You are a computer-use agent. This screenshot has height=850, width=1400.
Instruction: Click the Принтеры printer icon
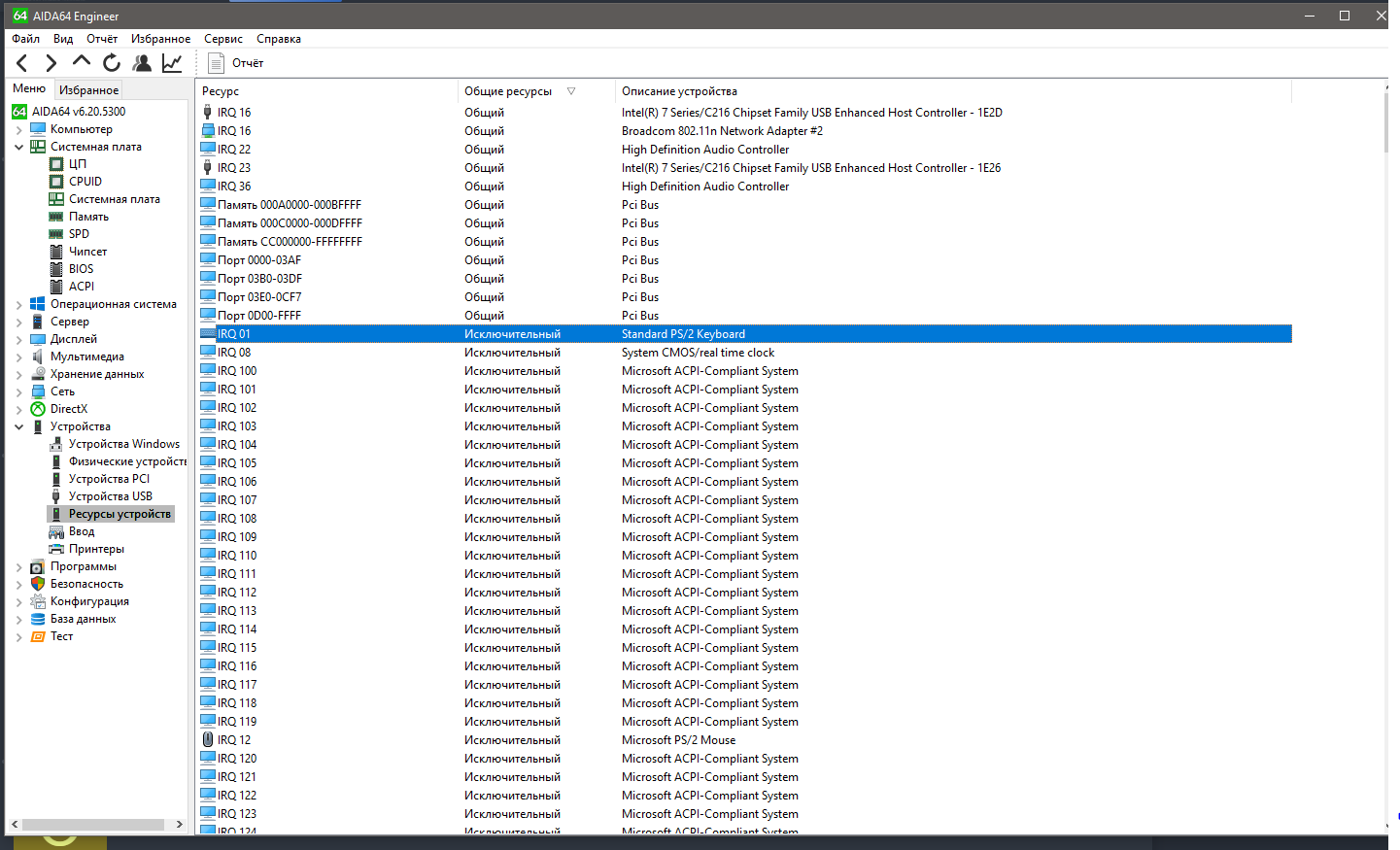click(56, 549)
